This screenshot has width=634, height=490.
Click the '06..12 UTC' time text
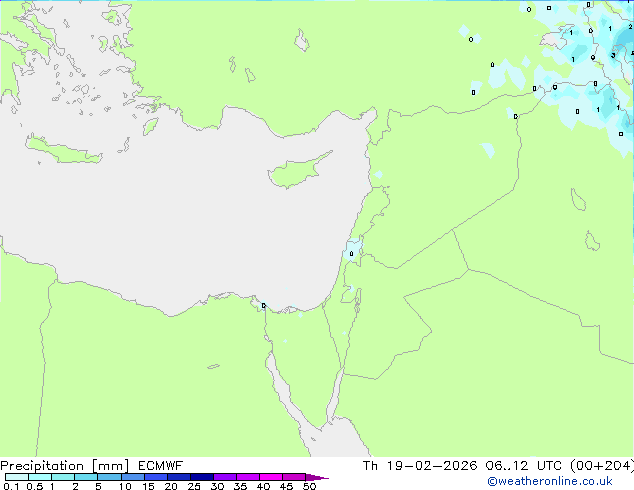coord(524,466)
